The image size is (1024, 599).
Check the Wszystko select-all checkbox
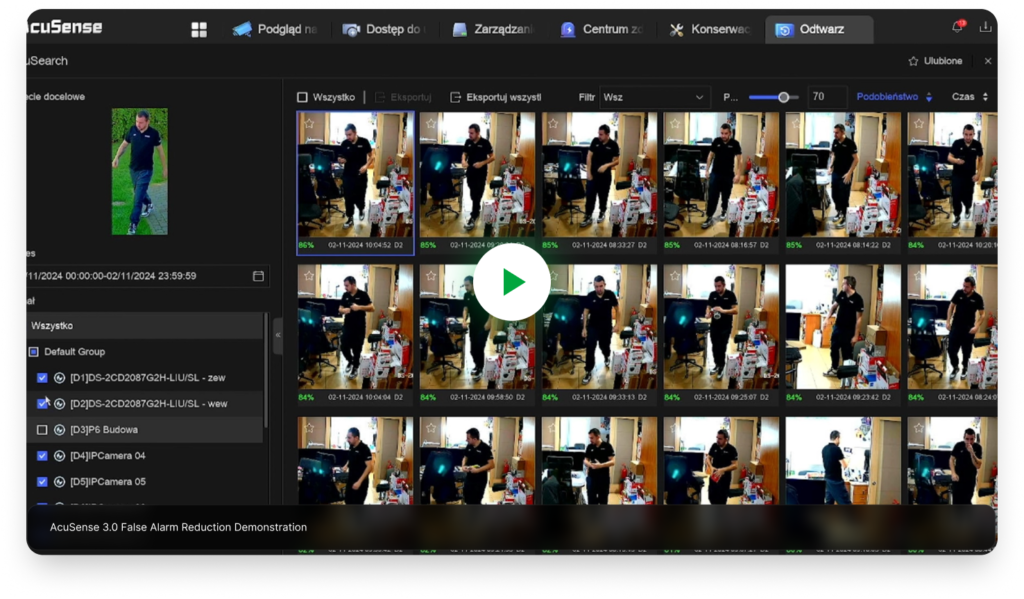[x=303, y=97]
